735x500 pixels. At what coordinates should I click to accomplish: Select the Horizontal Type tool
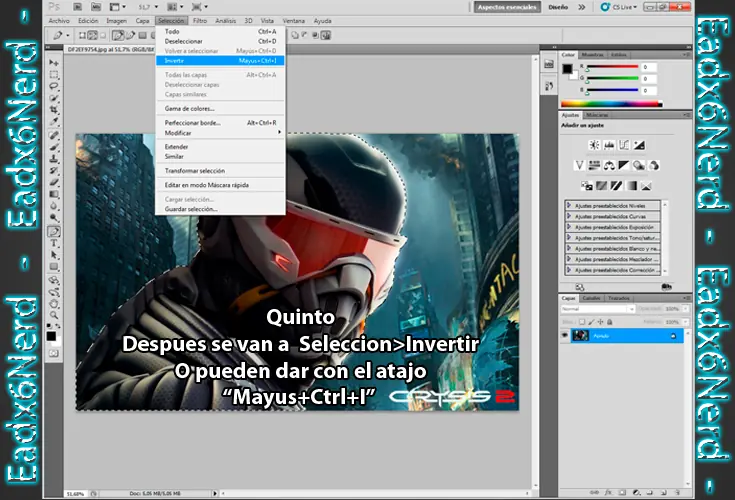pyautogui.click(x=54, y=243)
